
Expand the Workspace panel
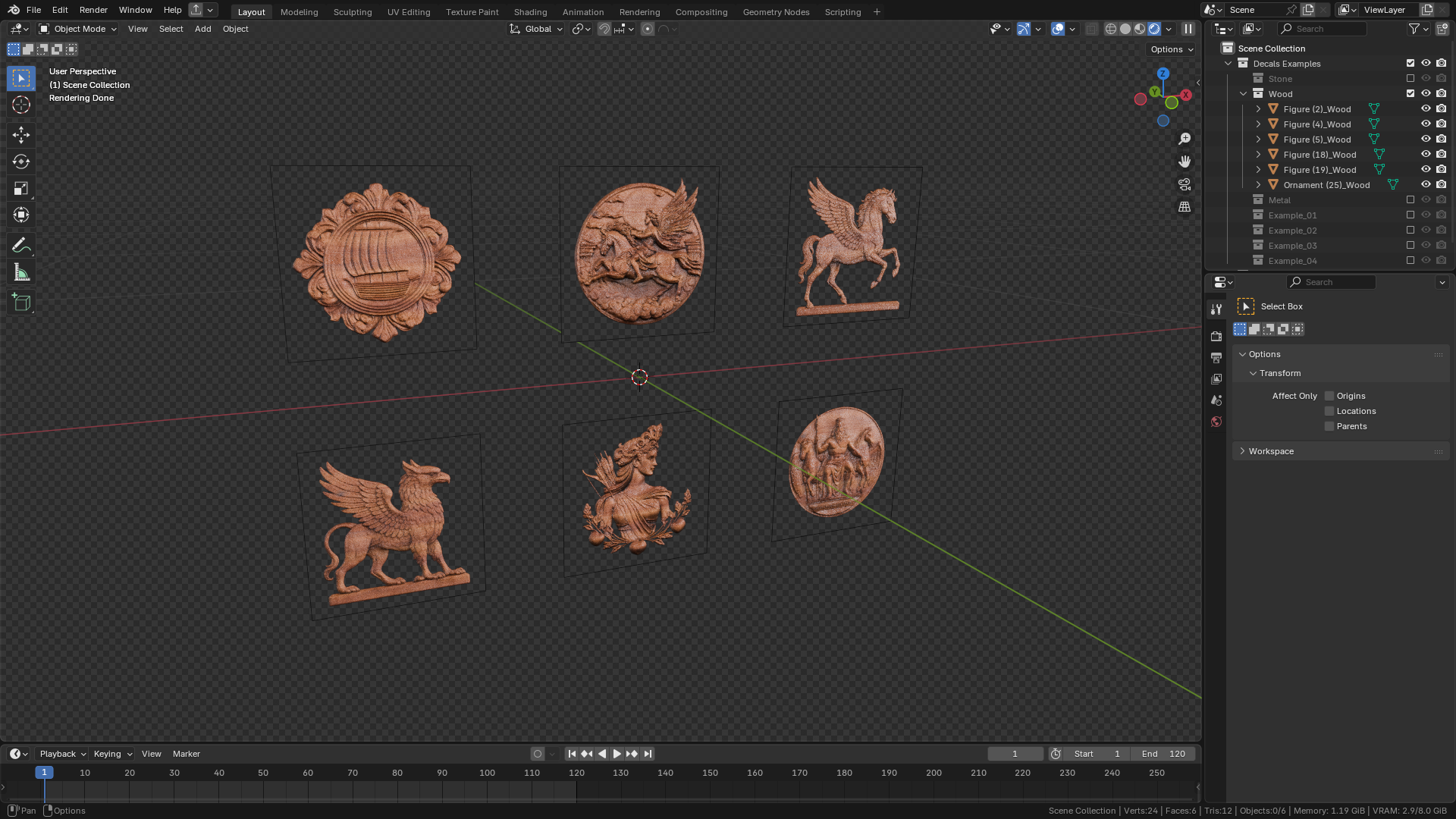(x=1271, y=451)
